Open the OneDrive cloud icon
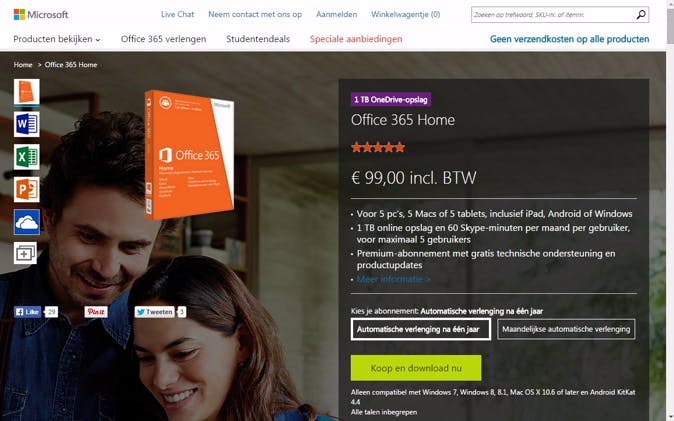The height and width of the screenshot is (421, 674). click(x=27, y=222)
